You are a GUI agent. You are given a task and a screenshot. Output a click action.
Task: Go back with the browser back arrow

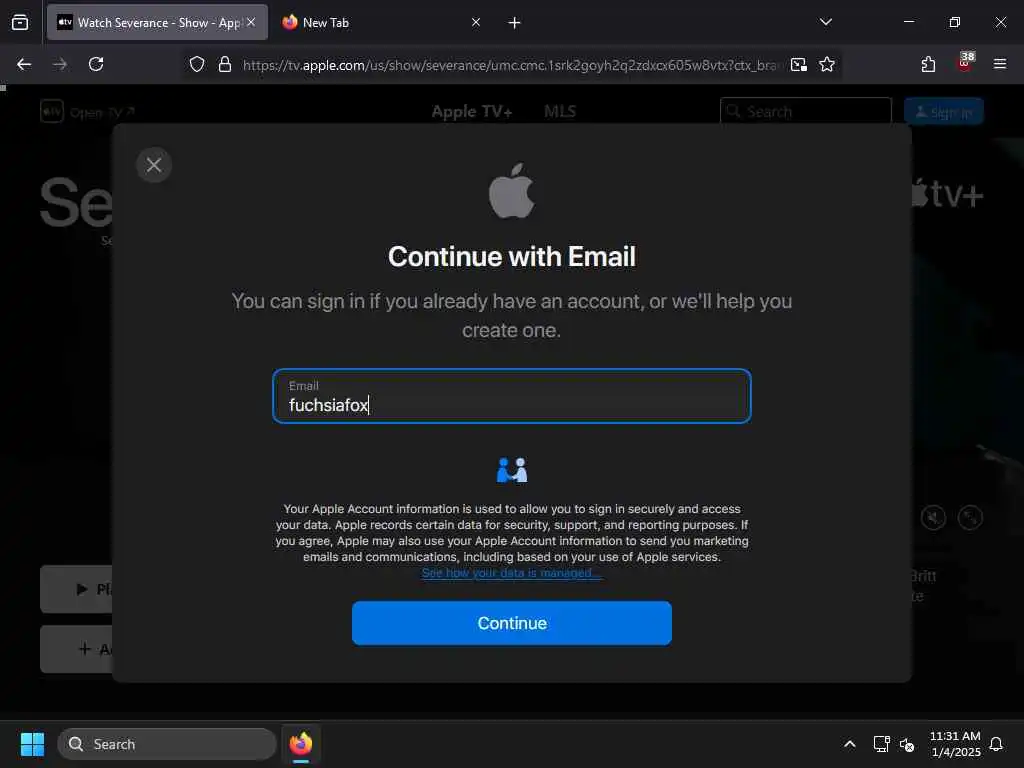pyautogui.click(x=24, y=64)
